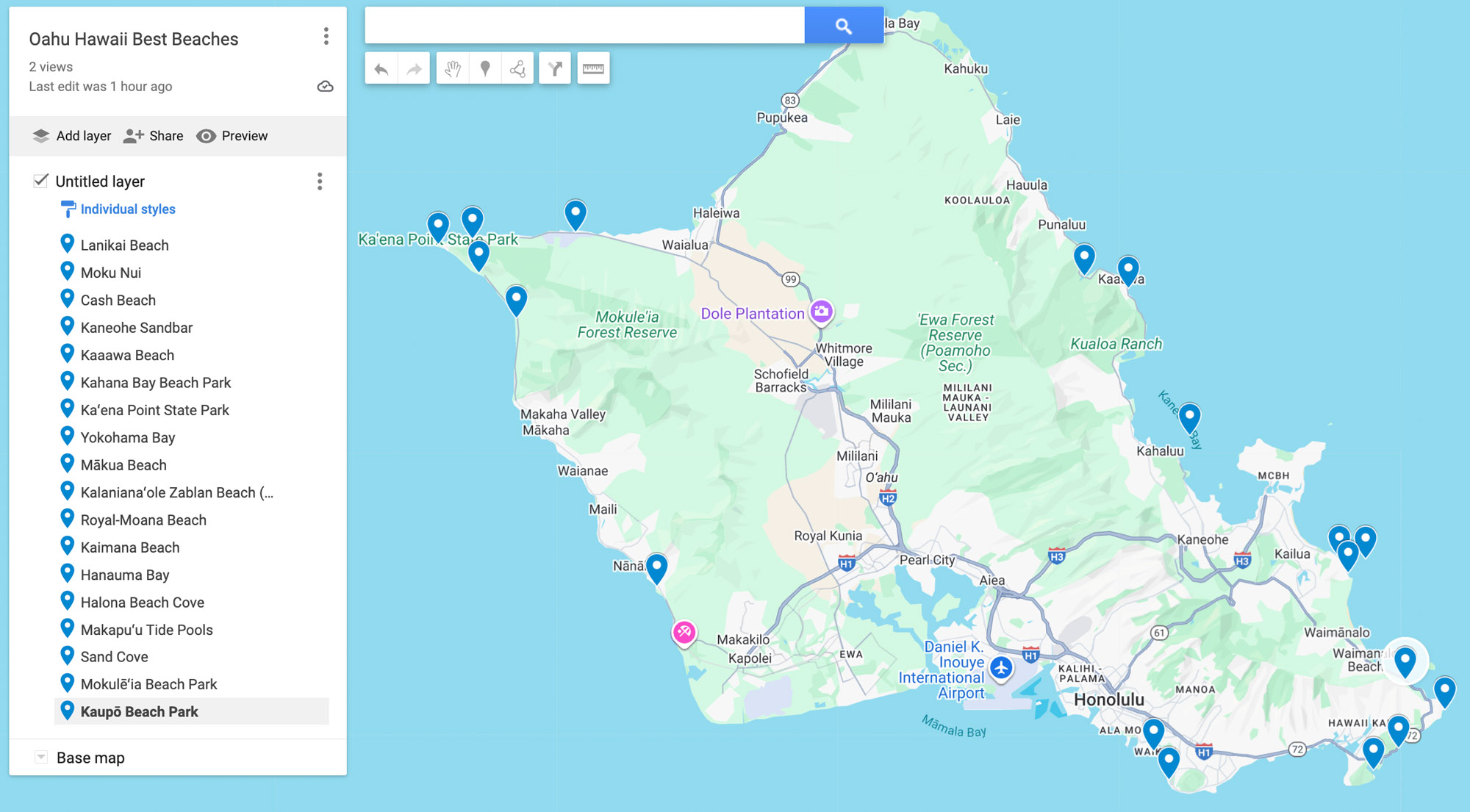This screenshot has height=812, width=1470.
Task: Open the Untitled layer options menu
Action: [x=319, y=182]
